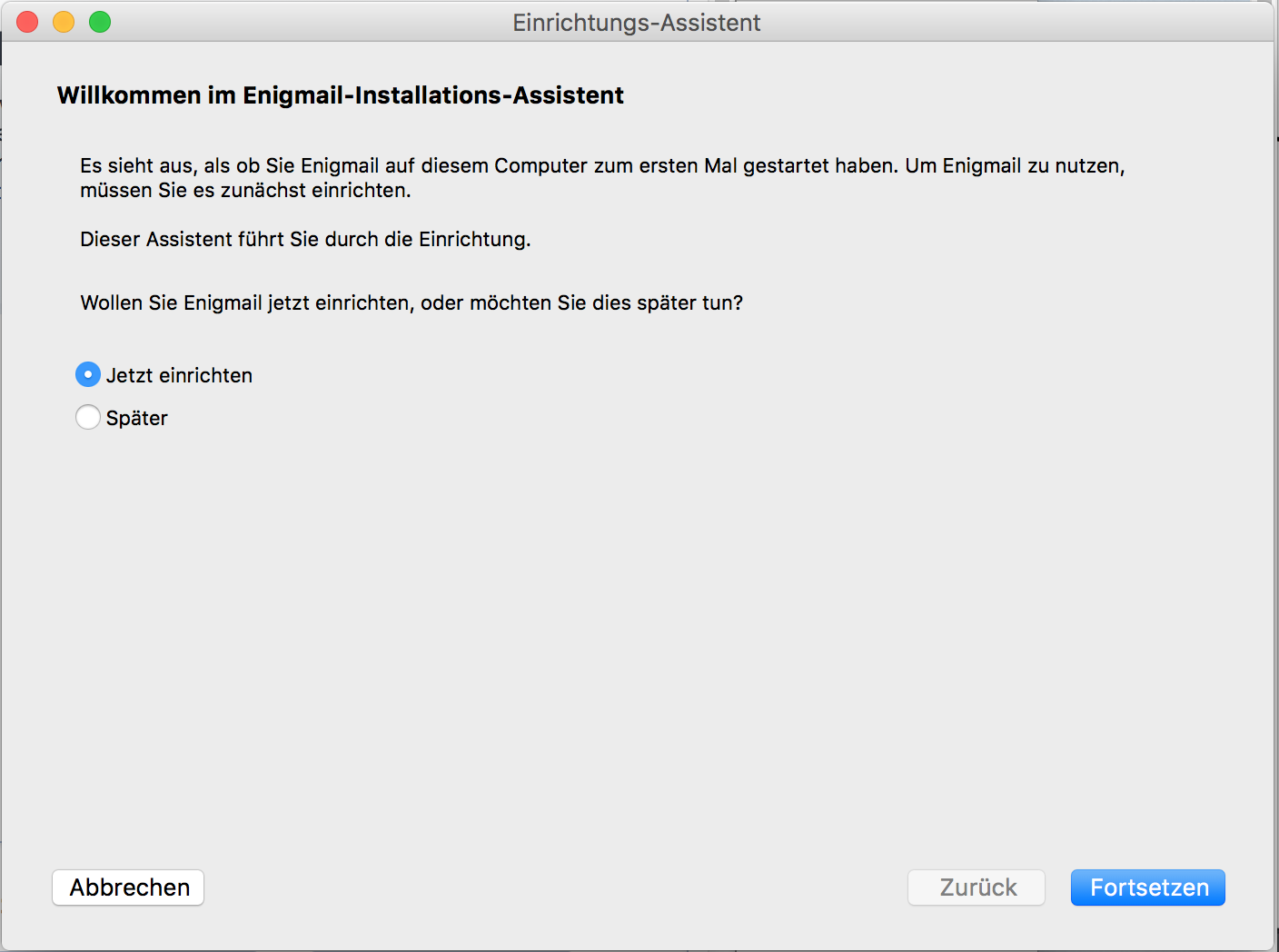Viewport: 1279px width, 952px height.
Task: Click the line 'müssen Sie es zunächst einrichten.'
Action: click(x=245, y=190)
